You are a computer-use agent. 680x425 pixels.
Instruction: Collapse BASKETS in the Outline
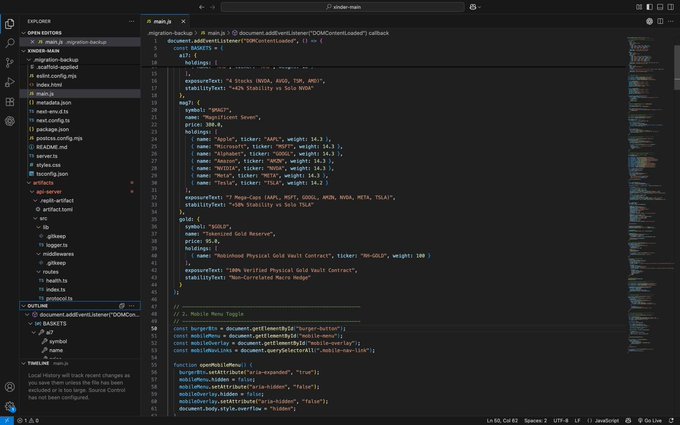click(x=31, y=324)
